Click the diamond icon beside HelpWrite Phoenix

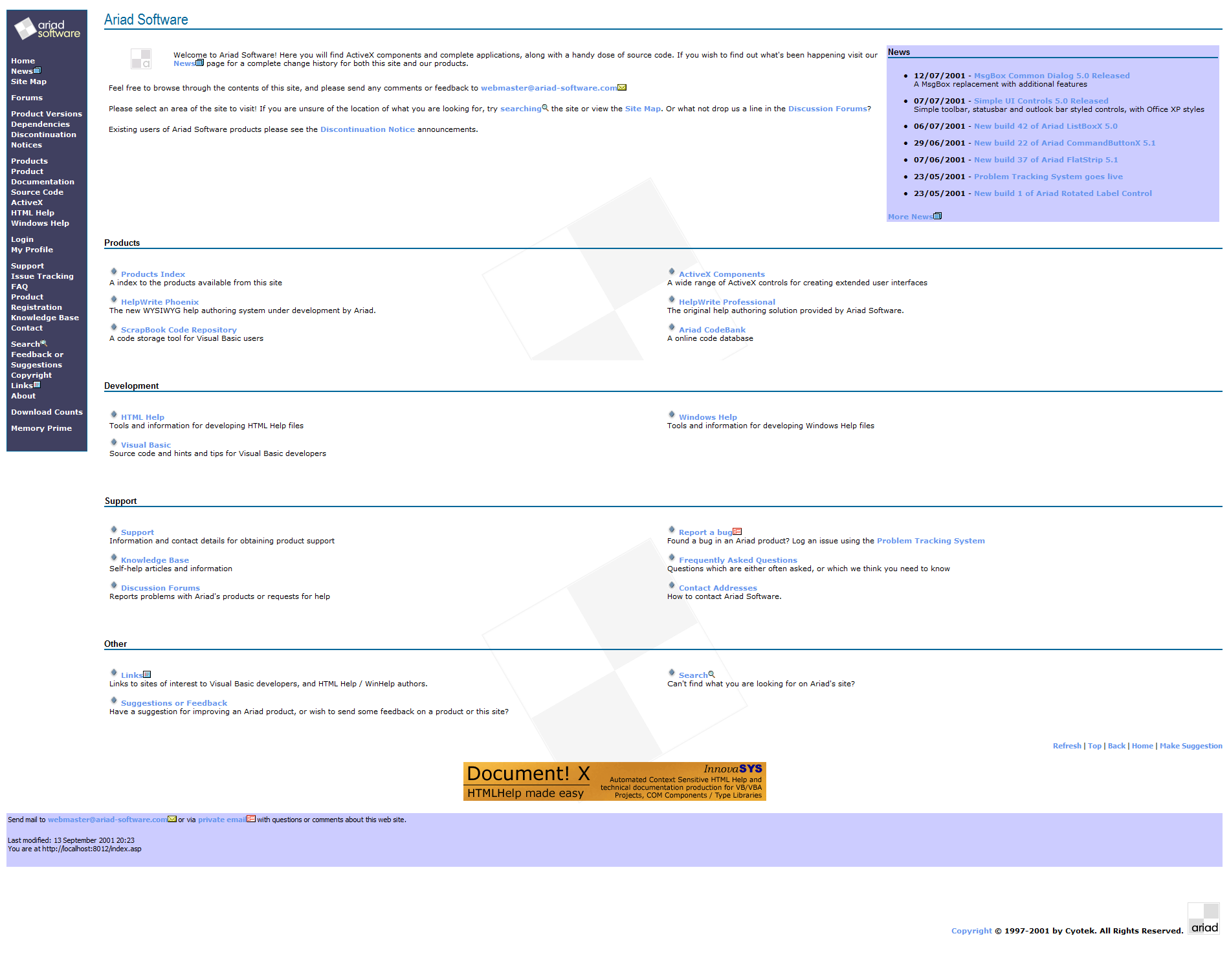coord(114,299)
